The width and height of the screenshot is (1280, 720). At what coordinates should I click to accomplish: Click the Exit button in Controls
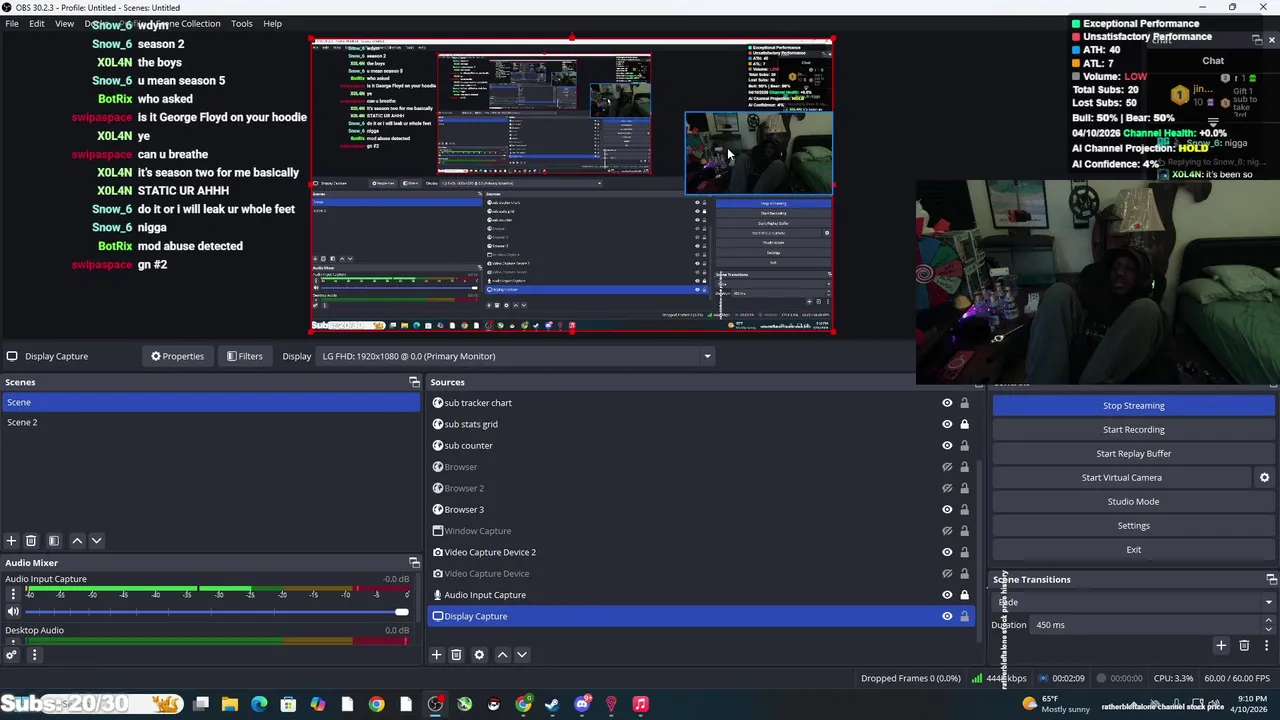pyautogui.click(x=1134, y=550)
